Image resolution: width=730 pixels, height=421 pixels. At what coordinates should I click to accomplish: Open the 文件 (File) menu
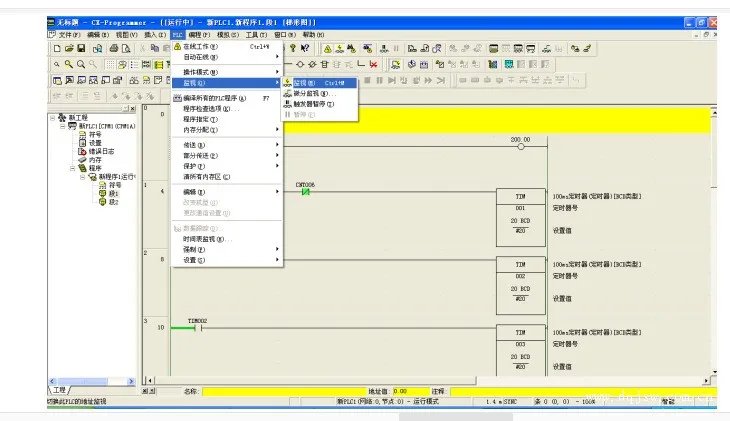click(x=68, y=34)
